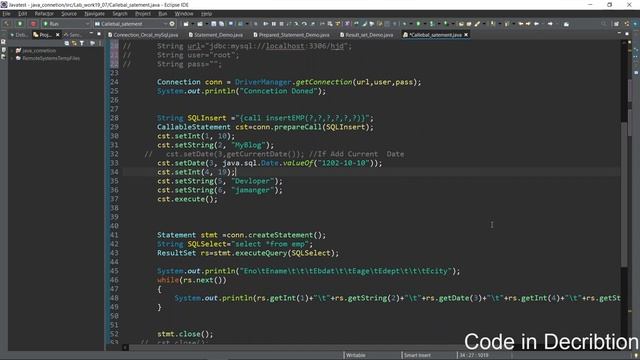
Task: Minimize the Project Explorer panel
Action: 91,33
